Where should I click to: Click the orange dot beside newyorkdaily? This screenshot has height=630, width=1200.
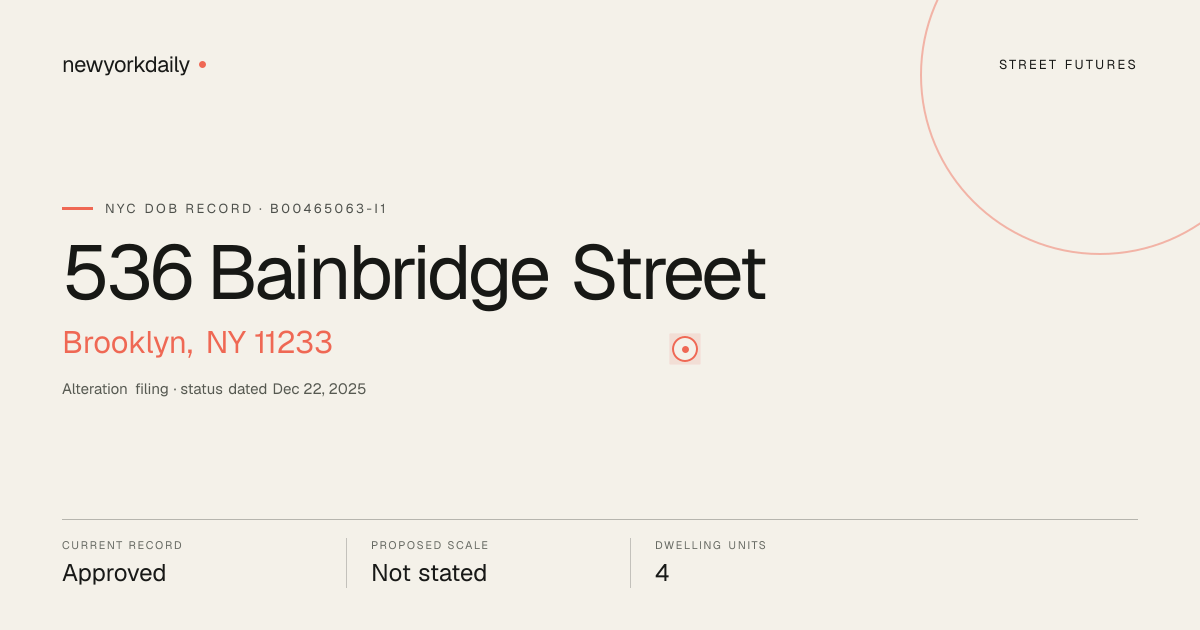[x=202, y=64]
